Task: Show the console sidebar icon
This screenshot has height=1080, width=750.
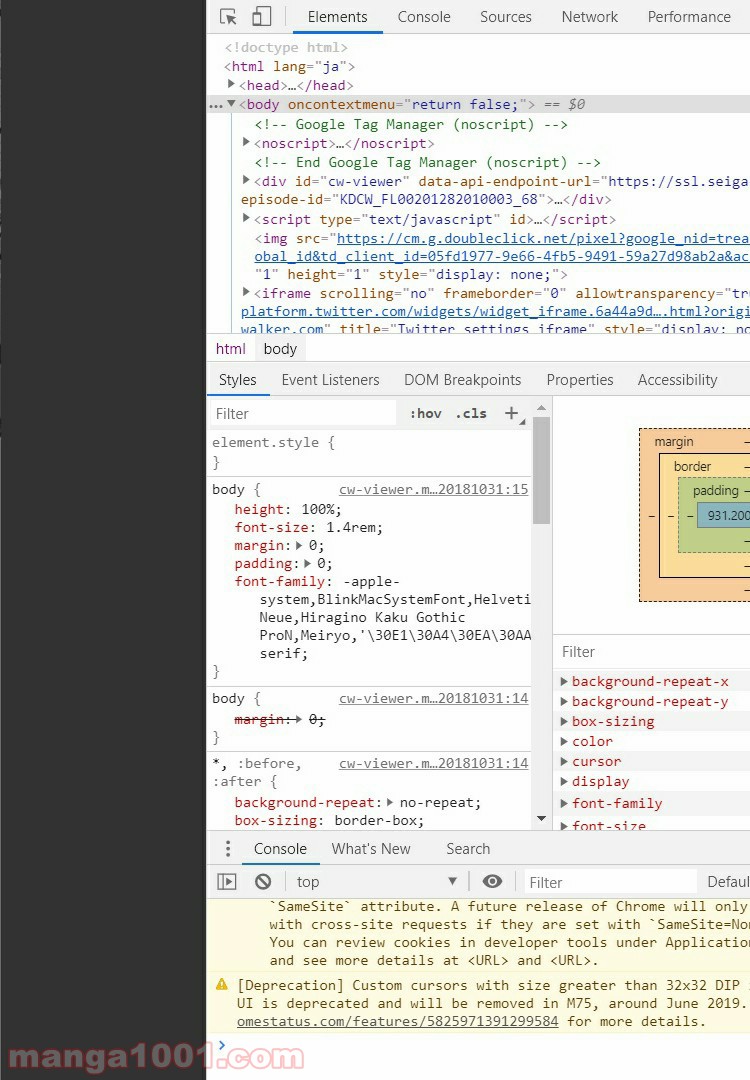Action: point(227,882)
